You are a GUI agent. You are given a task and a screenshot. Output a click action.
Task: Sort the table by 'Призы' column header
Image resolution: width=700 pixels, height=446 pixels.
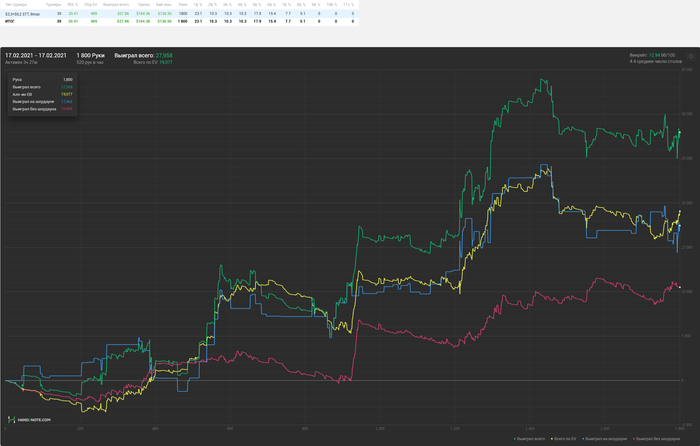144,4
